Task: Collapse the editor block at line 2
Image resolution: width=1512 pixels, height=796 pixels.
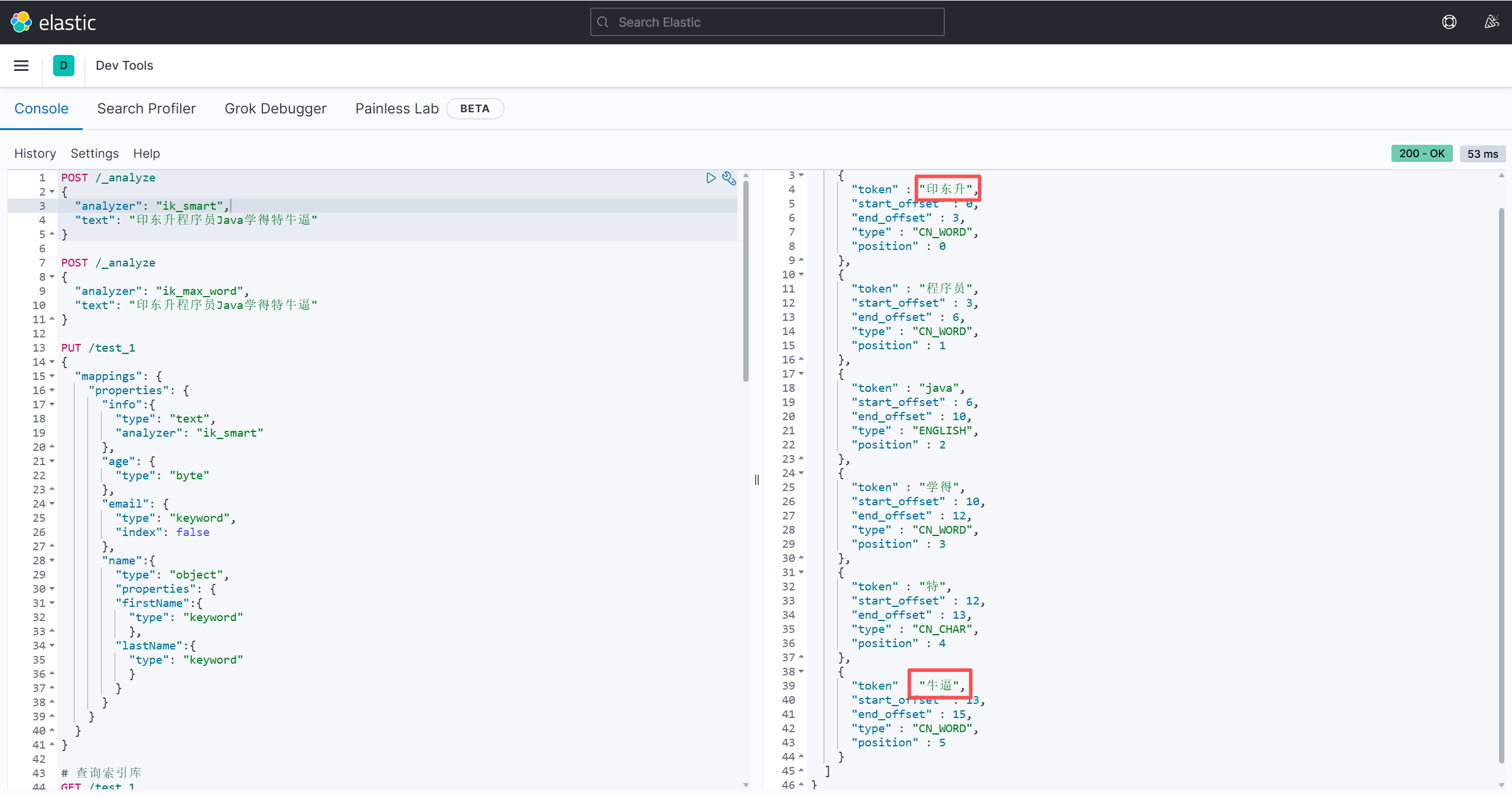Action: click(x=52, y=192)
